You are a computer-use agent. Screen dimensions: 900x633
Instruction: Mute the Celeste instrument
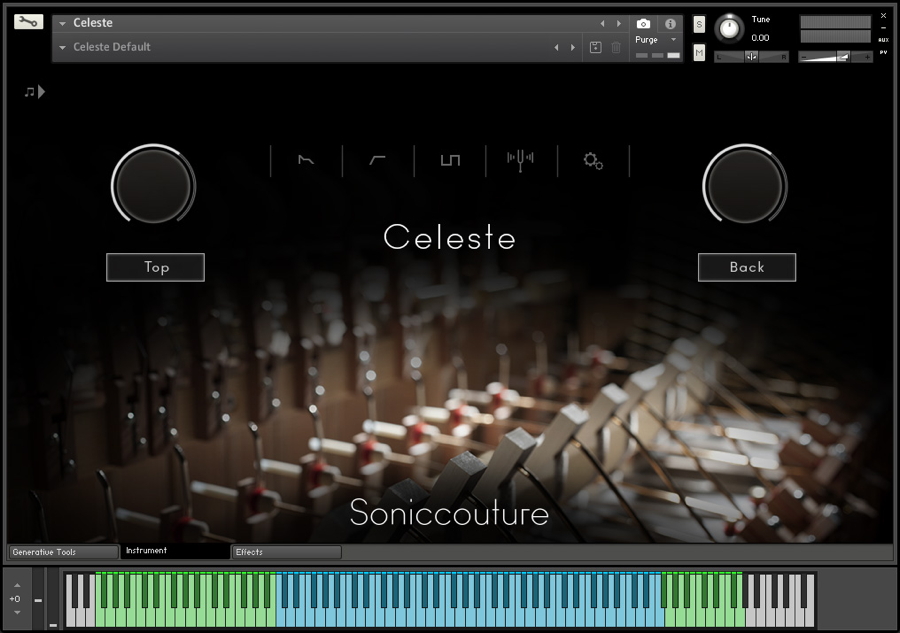point(699,53)
